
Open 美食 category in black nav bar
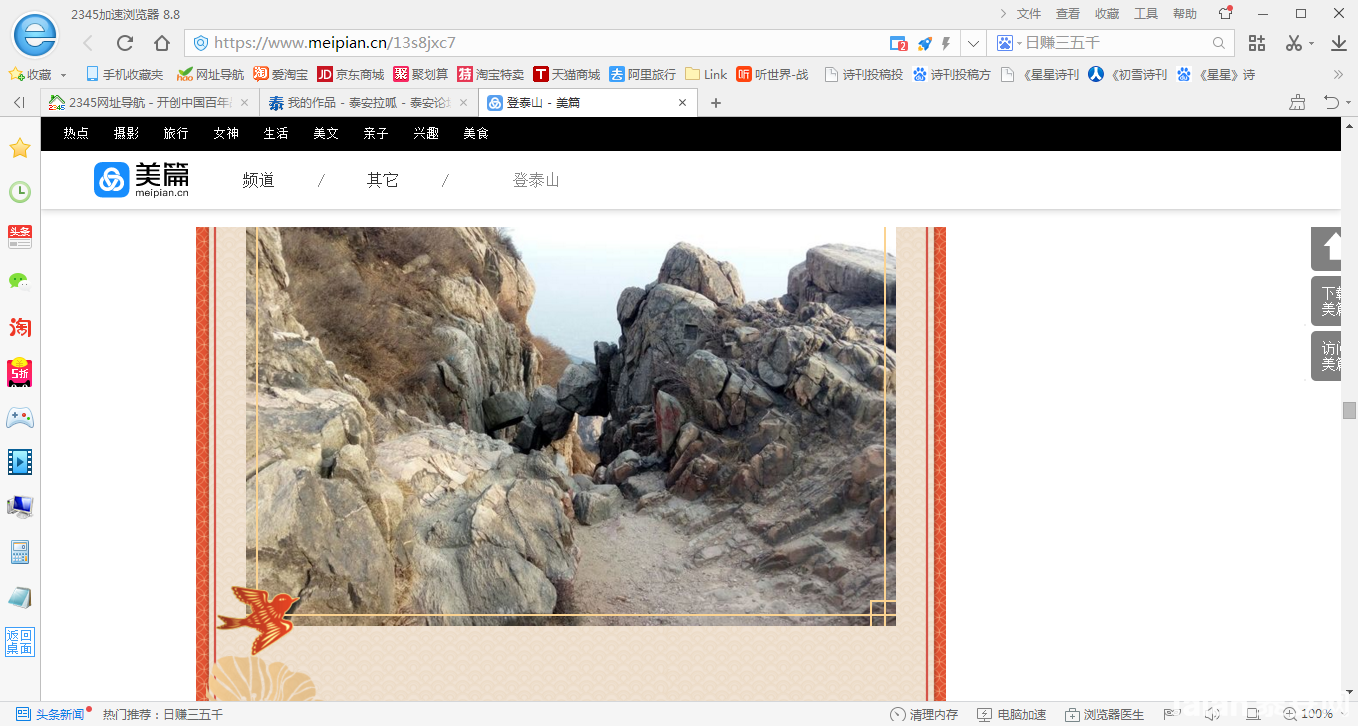[476, 133]
